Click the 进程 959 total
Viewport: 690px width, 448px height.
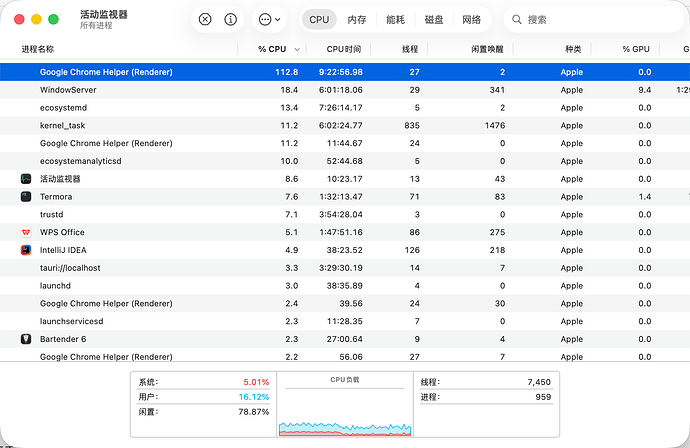[486, 397]
